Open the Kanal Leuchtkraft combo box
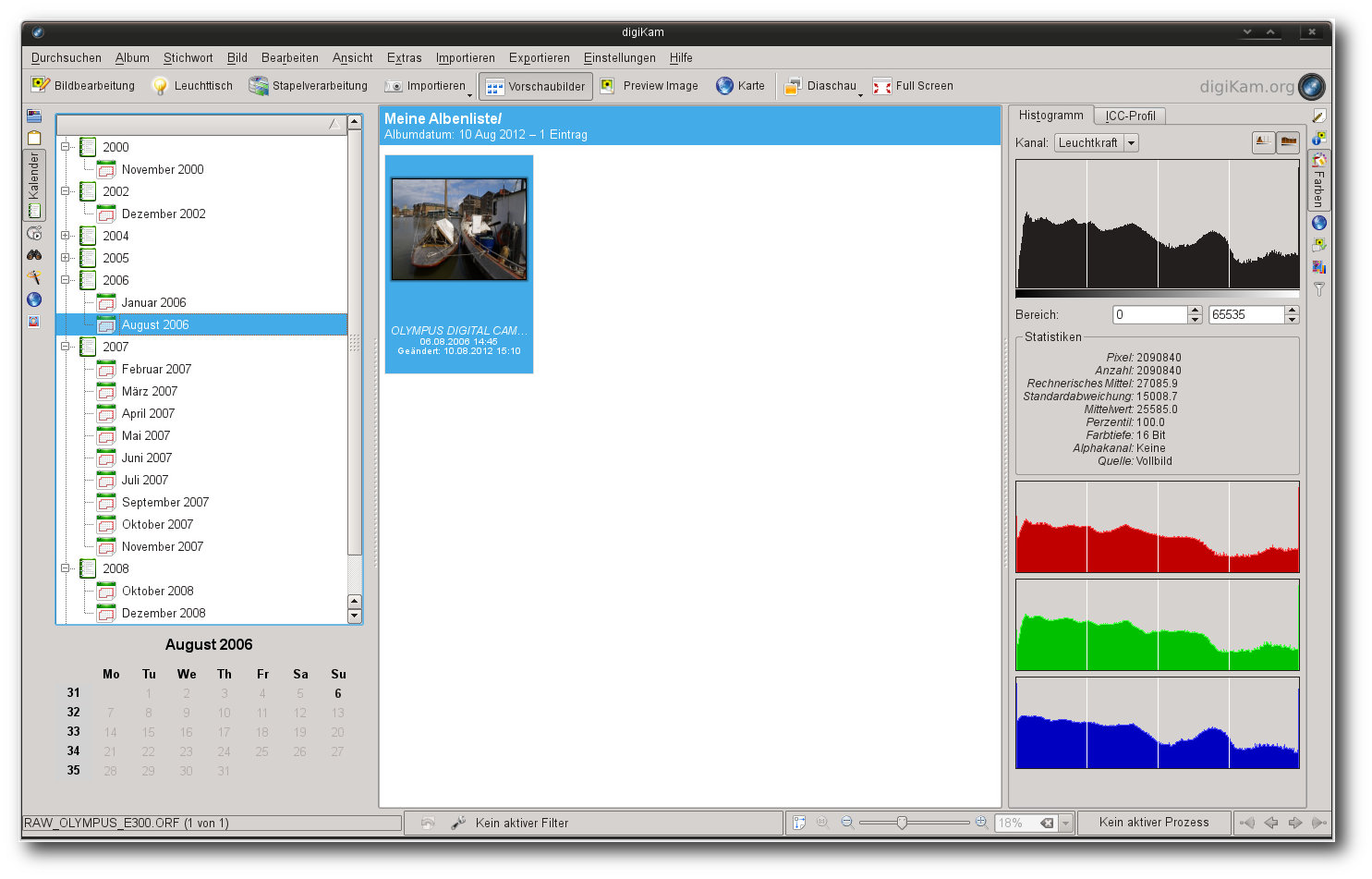The image size is (1372, 879). [1097, 142]
